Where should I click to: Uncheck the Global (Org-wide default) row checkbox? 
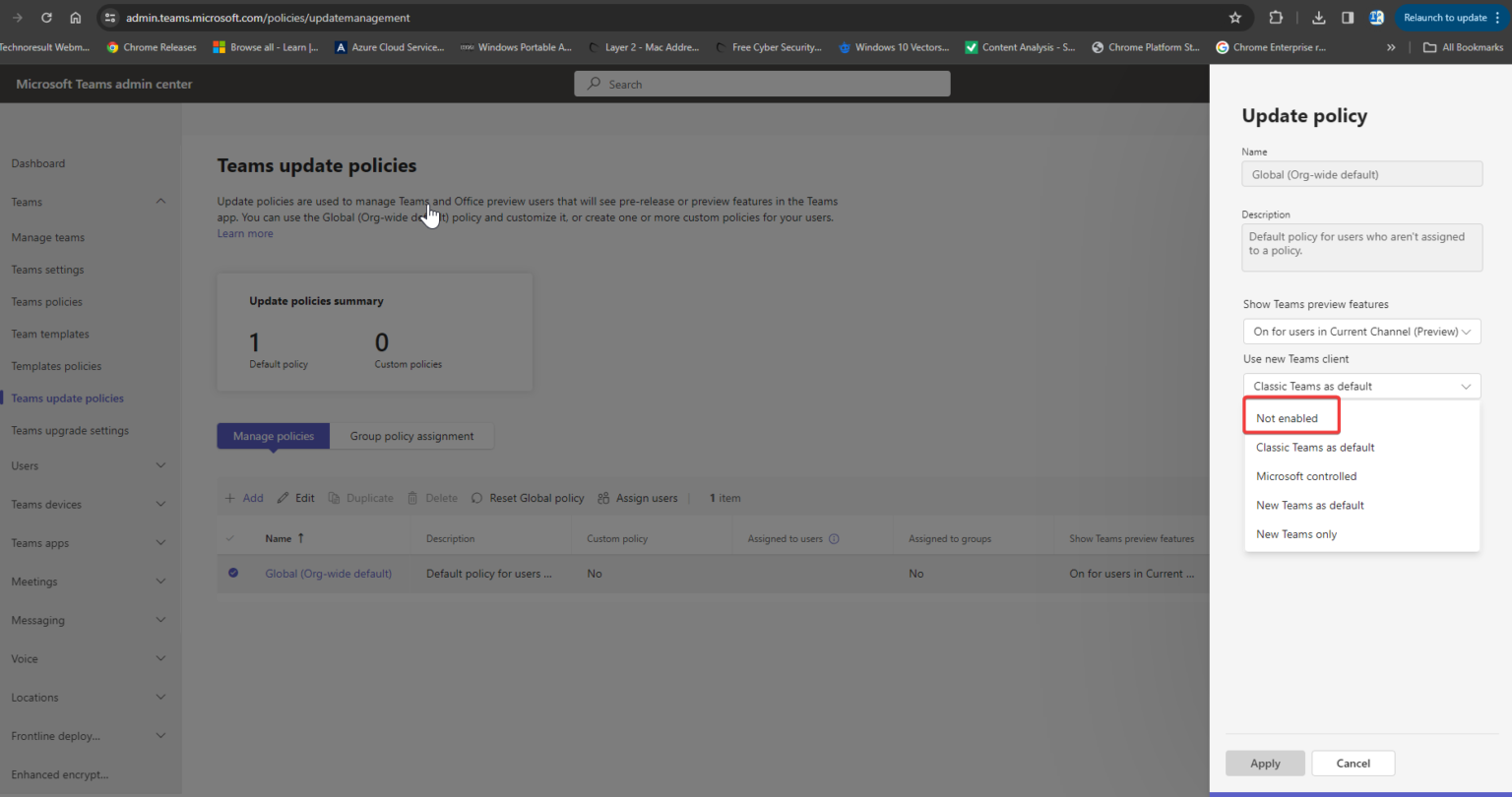coord(233,573)
